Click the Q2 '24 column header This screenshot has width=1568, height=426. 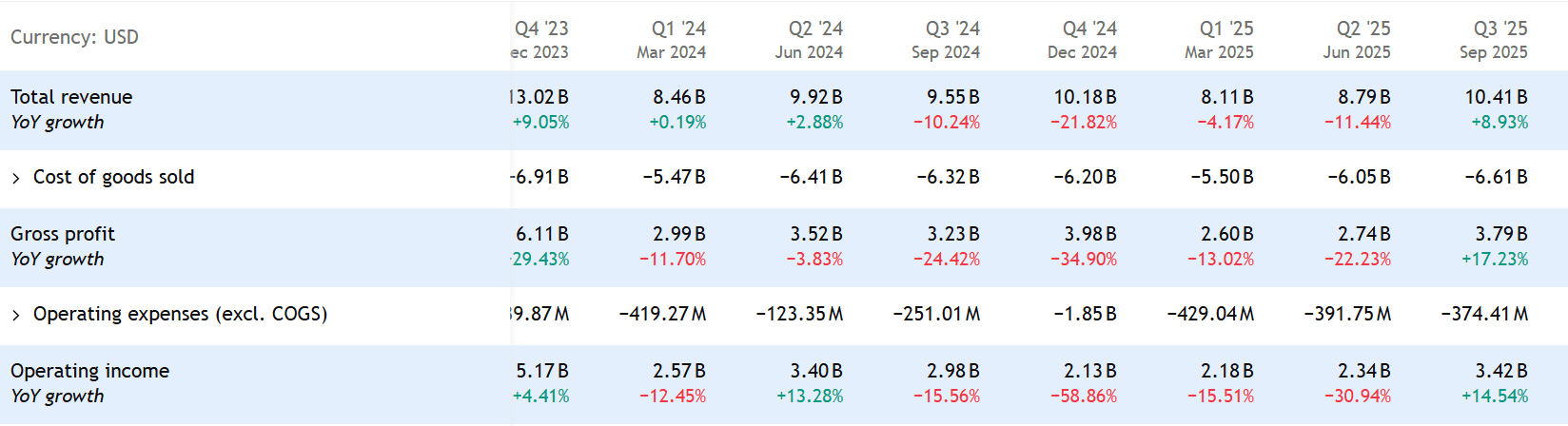(814, 29)
